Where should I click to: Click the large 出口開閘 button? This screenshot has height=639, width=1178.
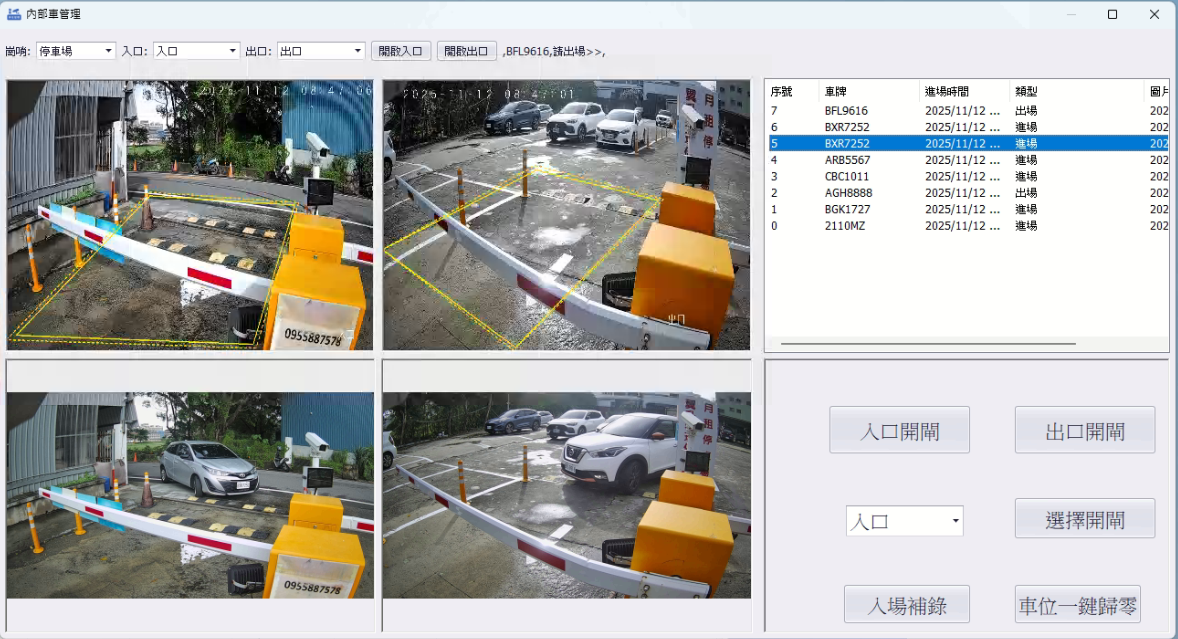pyautogui.click(x=1084, y=431)
